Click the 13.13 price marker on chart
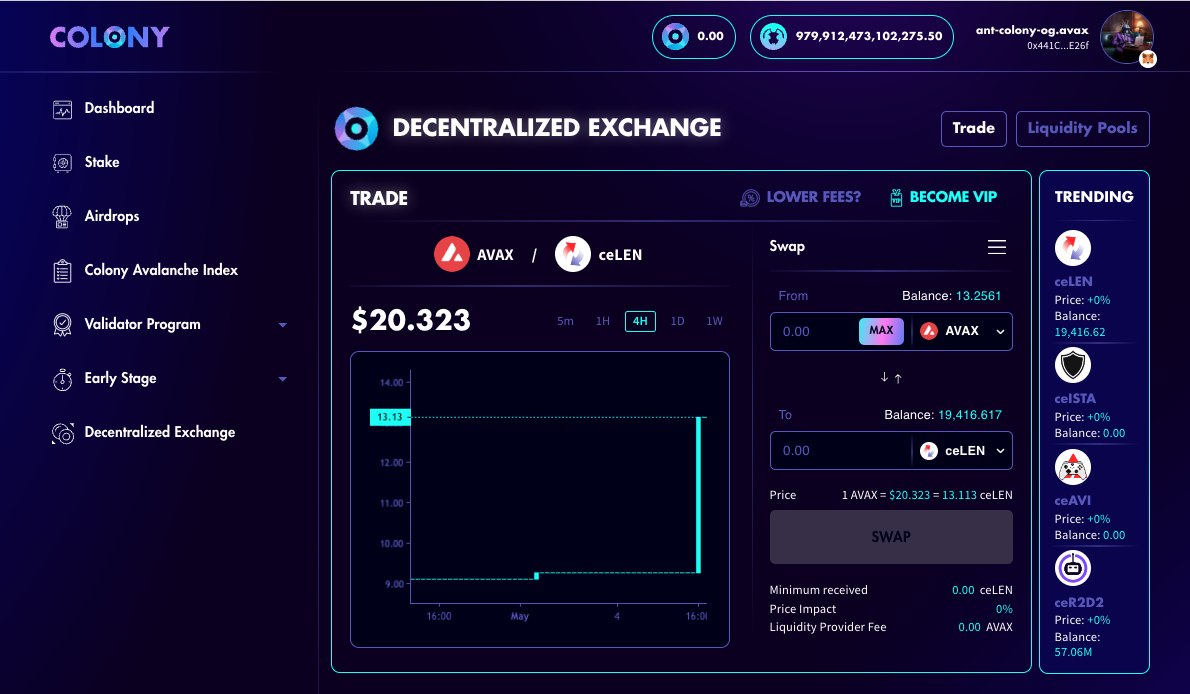The height and width of the screenshot is (694, 1190). pos(390,417)
